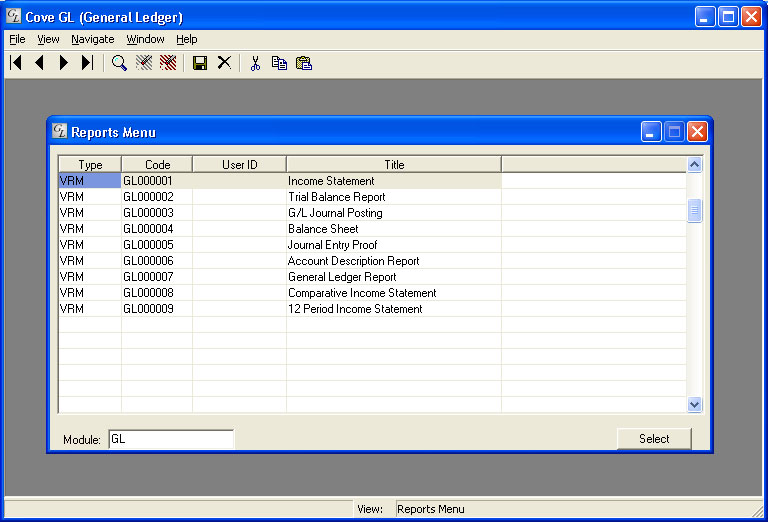Image resolution: width=768 pixels, height=522 pixels.
Task: Click the red hatched filter icon
Action: 168,63
